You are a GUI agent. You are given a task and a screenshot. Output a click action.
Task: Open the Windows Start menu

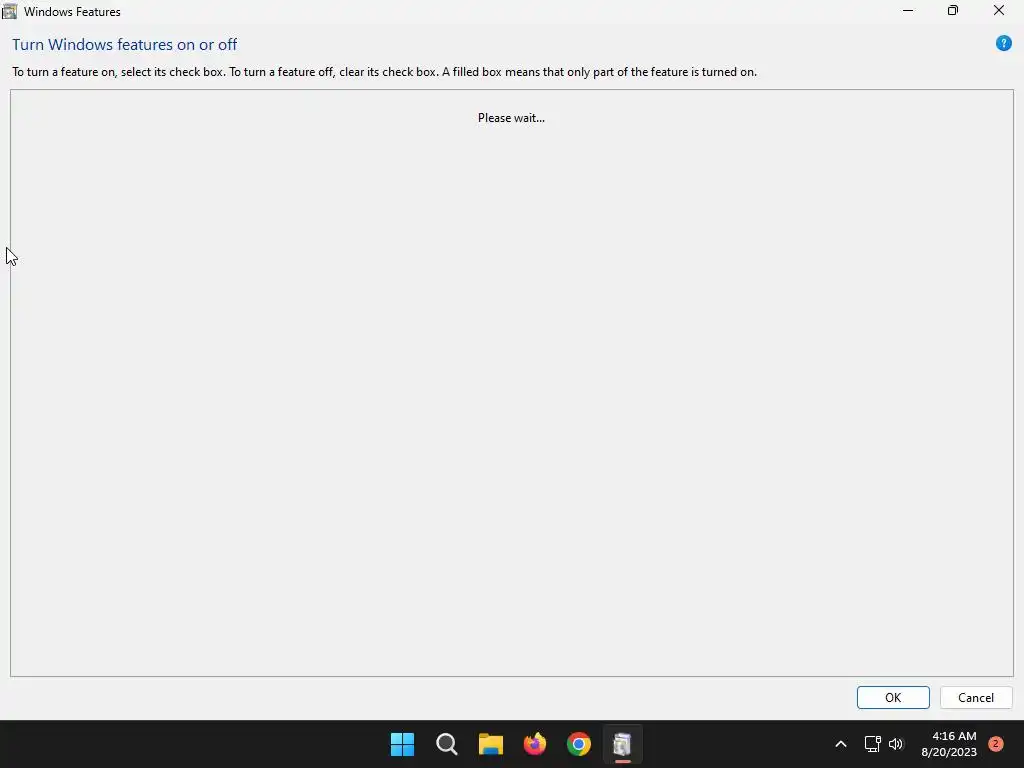pyautogui.click(x=402, y=744)
